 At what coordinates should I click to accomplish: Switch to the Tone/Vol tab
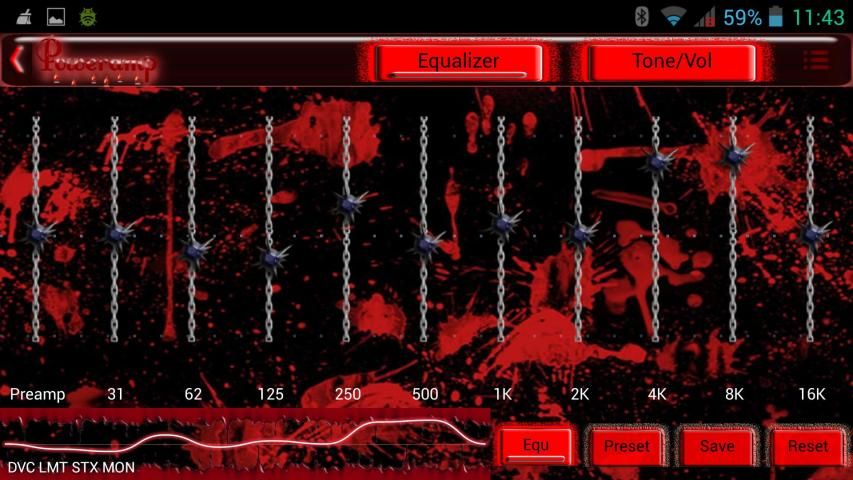point(671,62)
